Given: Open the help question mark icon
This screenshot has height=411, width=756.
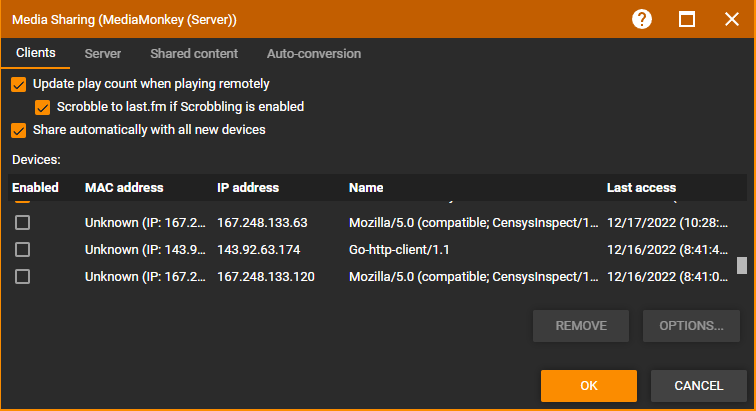Looking at the screenshot, I should [x=642, y=19].
